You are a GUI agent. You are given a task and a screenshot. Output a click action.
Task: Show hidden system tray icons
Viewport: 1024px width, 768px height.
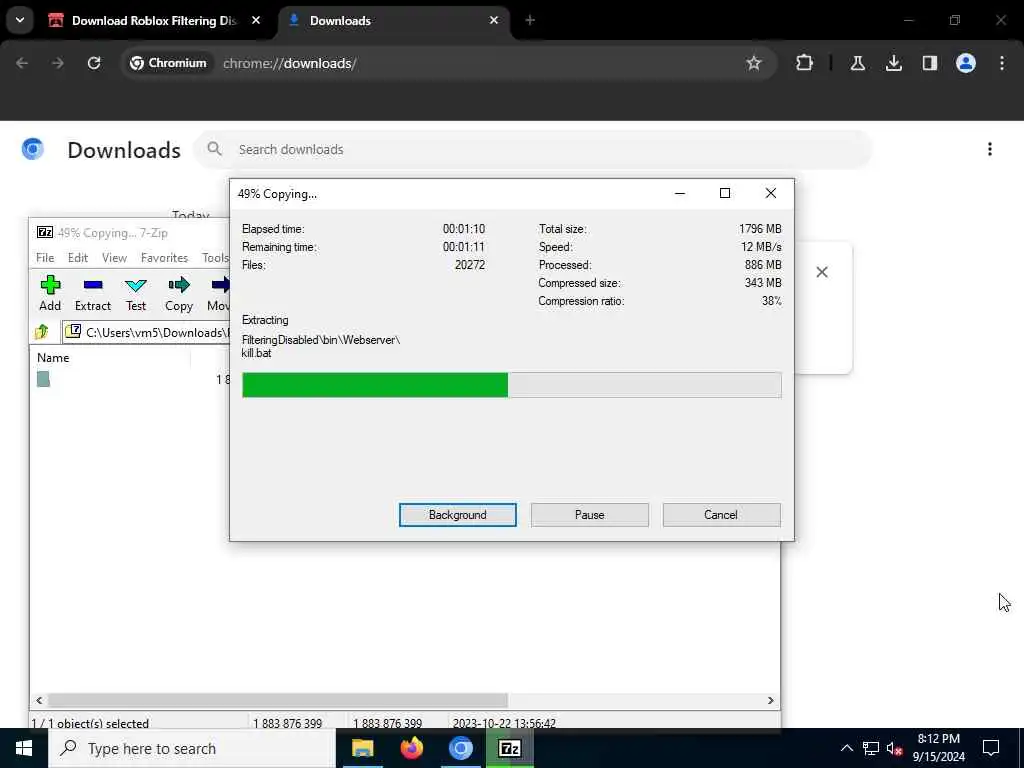846,748
